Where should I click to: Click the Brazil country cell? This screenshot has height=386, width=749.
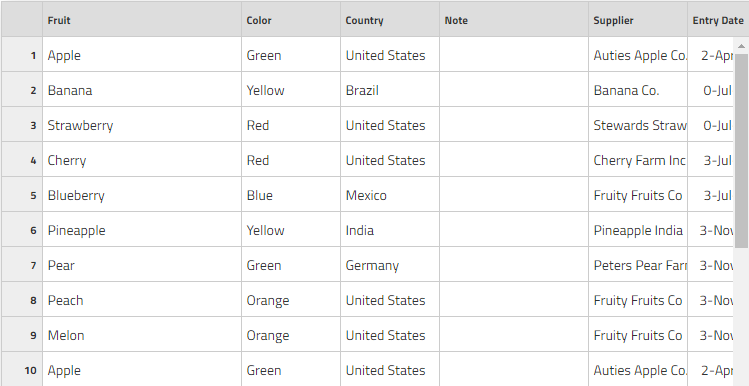coord(390,89)
